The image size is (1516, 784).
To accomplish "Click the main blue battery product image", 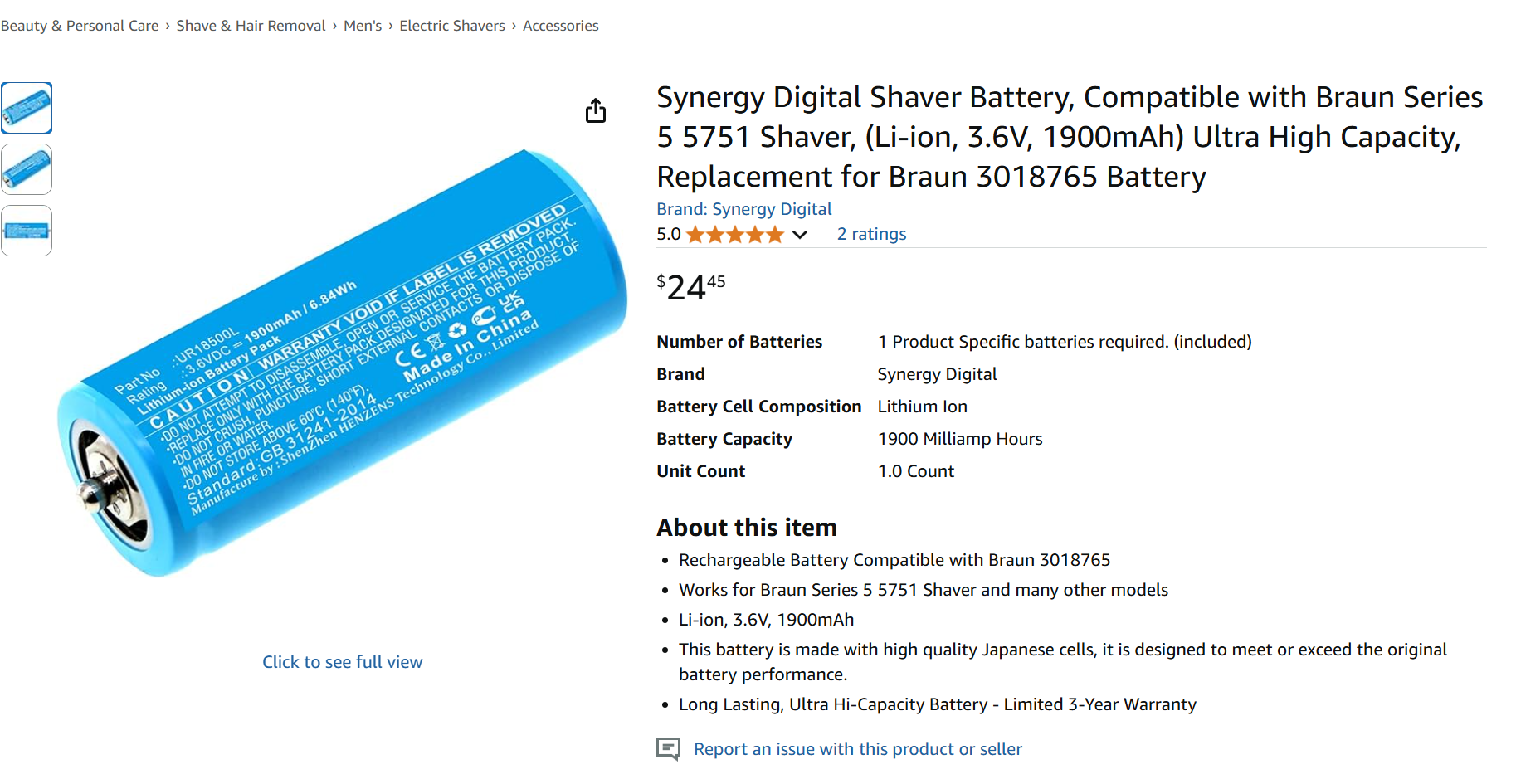I will click(342, 363).
